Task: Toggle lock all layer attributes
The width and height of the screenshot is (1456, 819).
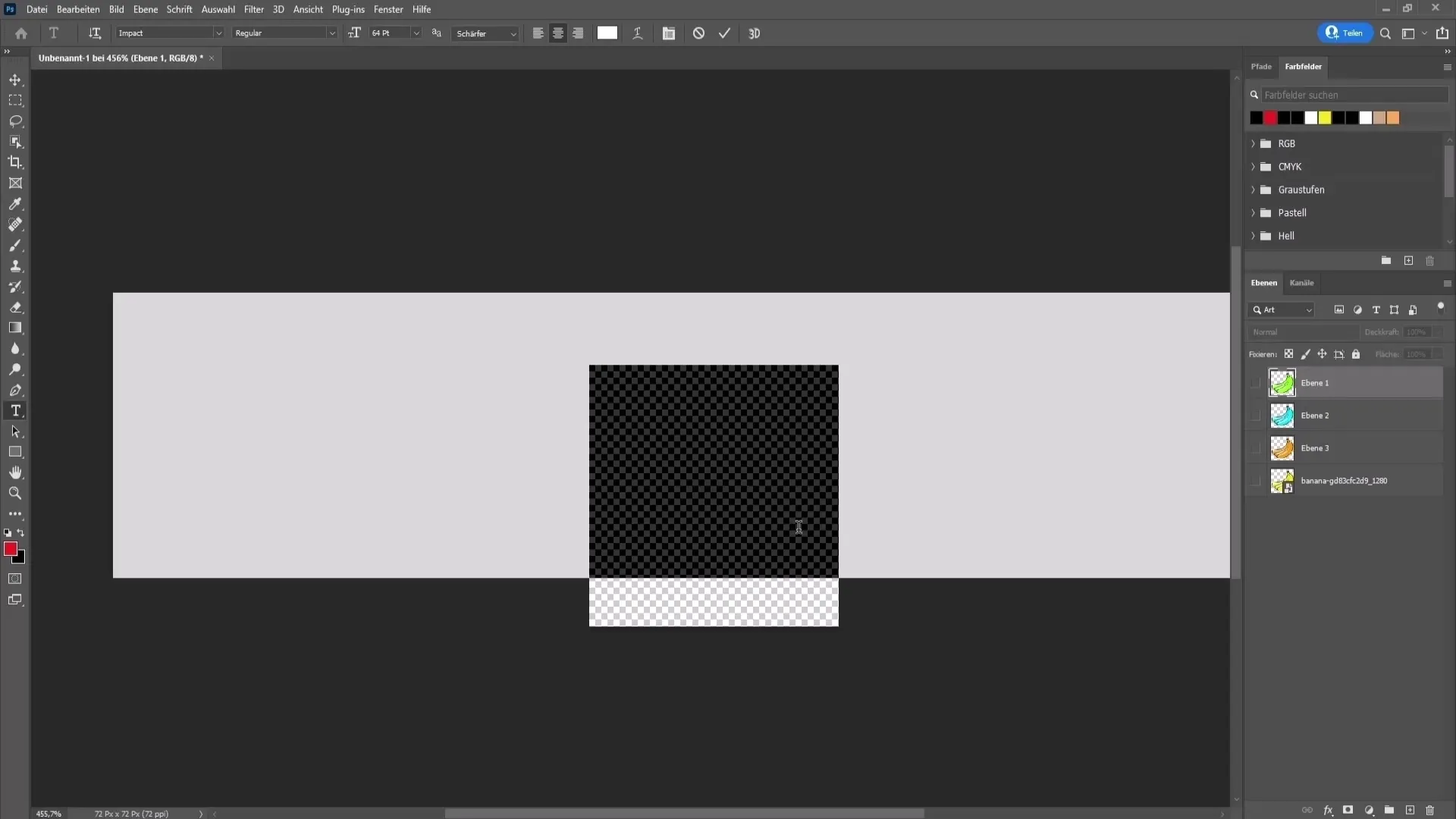Action: [1356, 354]
